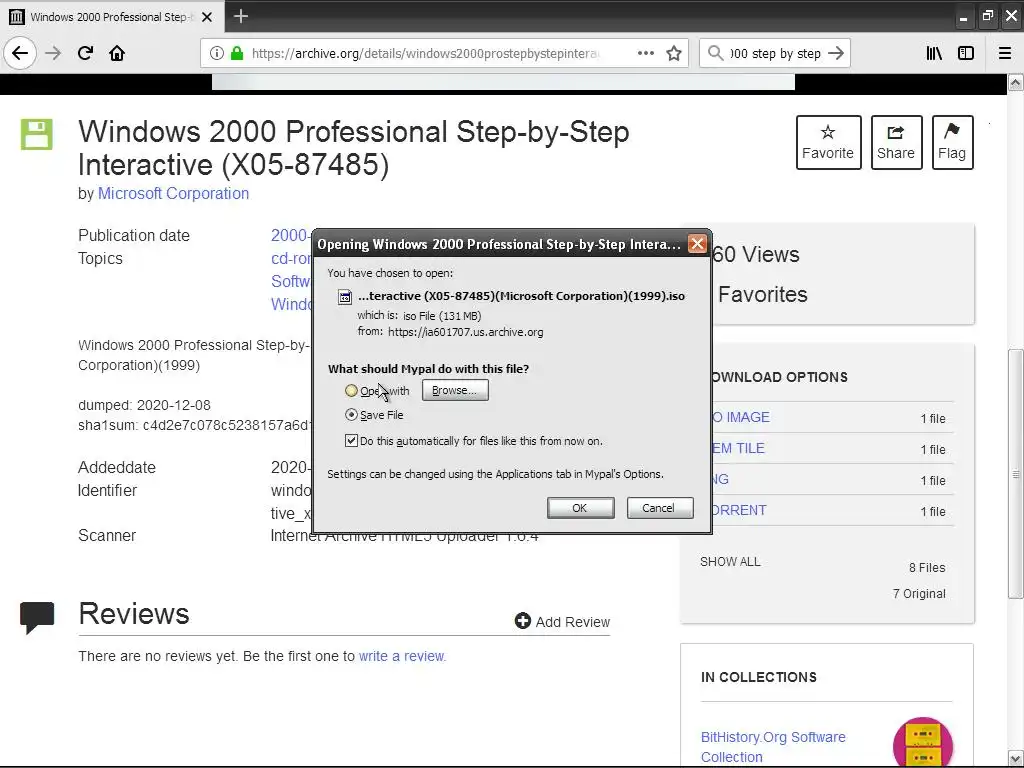Reload the page with the refresh icon
This screenshot has height=768, width=1024.
coord(85,53)
